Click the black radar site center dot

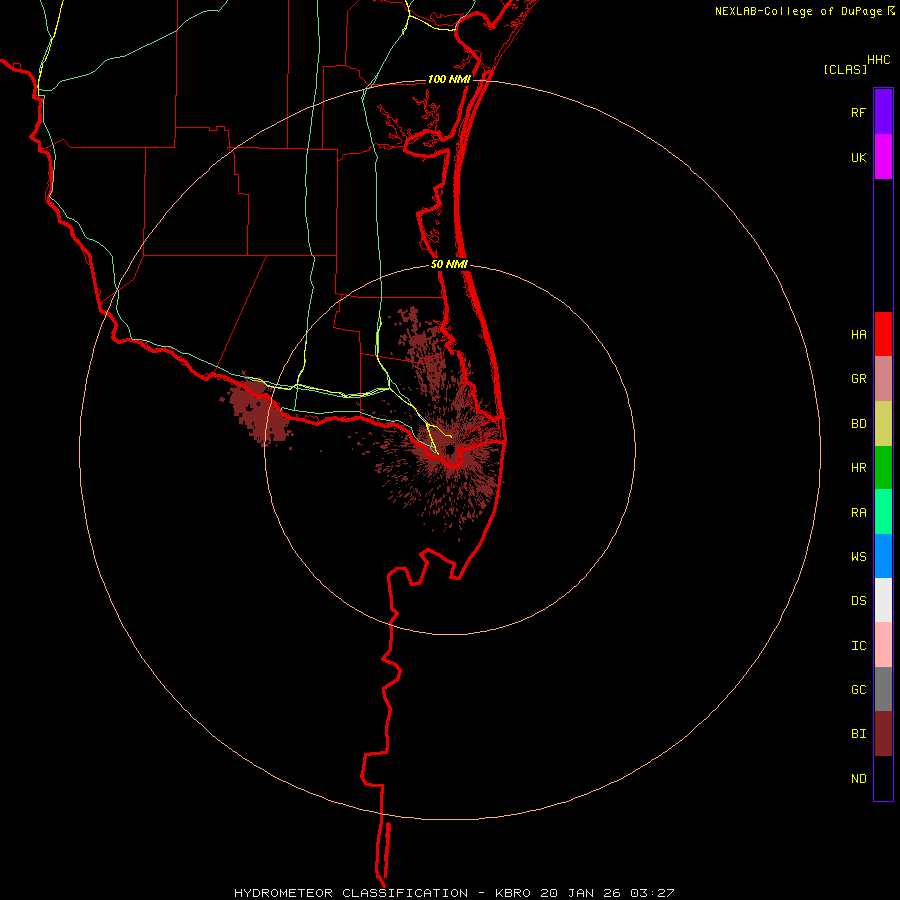pos(450,449)
